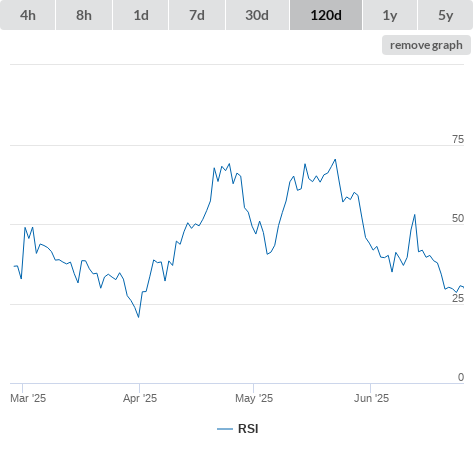Click the May '25 axis label
The width and height of the screenshot is (474, 455).
pos(254,398)
